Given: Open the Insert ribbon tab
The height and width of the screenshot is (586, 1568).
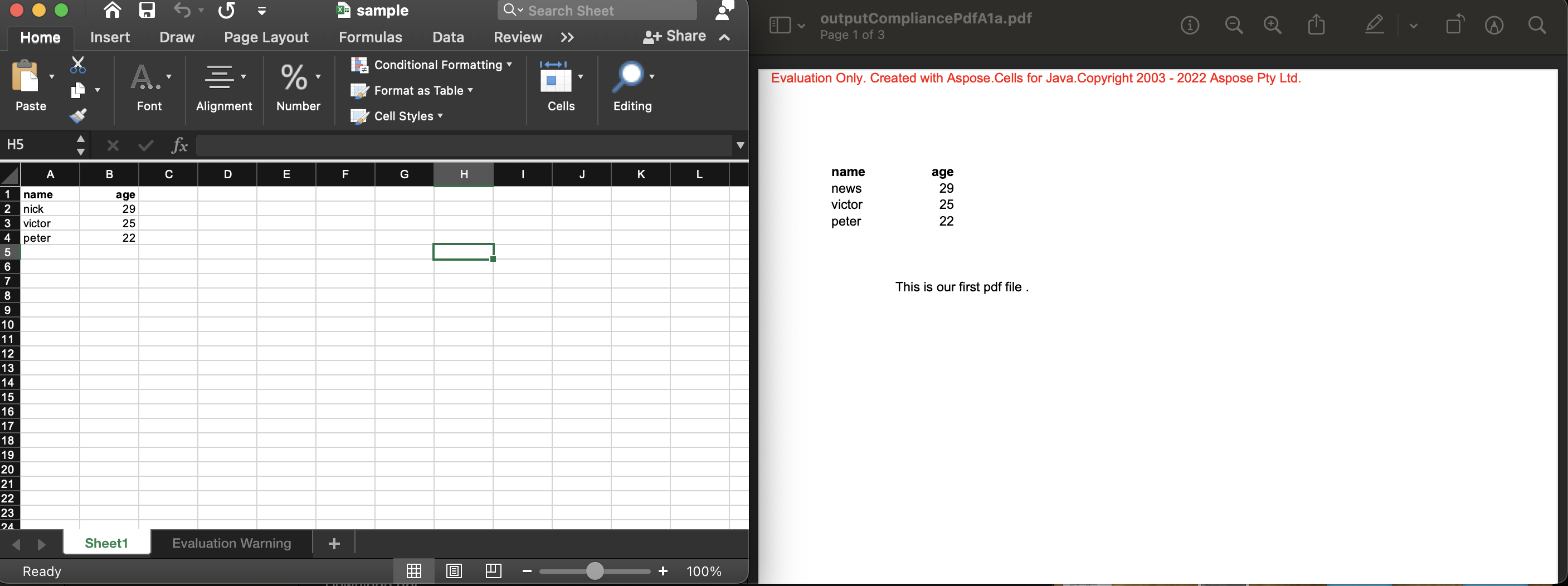Looking at the screenshot, I should pyautogui.click(x=110, y=37).
